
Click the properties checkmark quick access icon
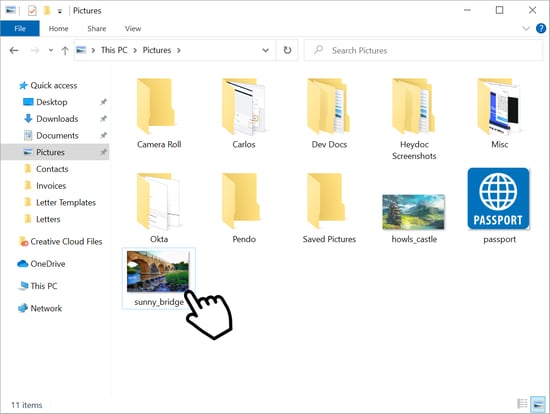(x=32, y=11)
